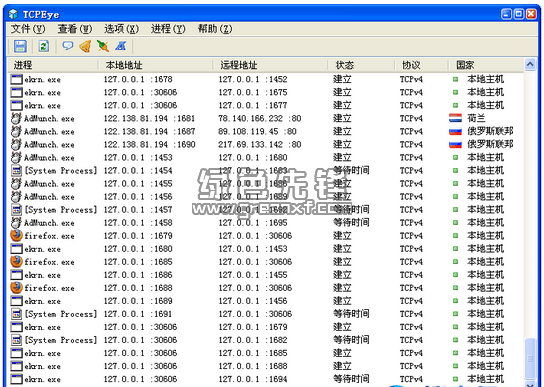
Task: Click ekrn.exe icon at local port 1680
Action: coord(16,249)
